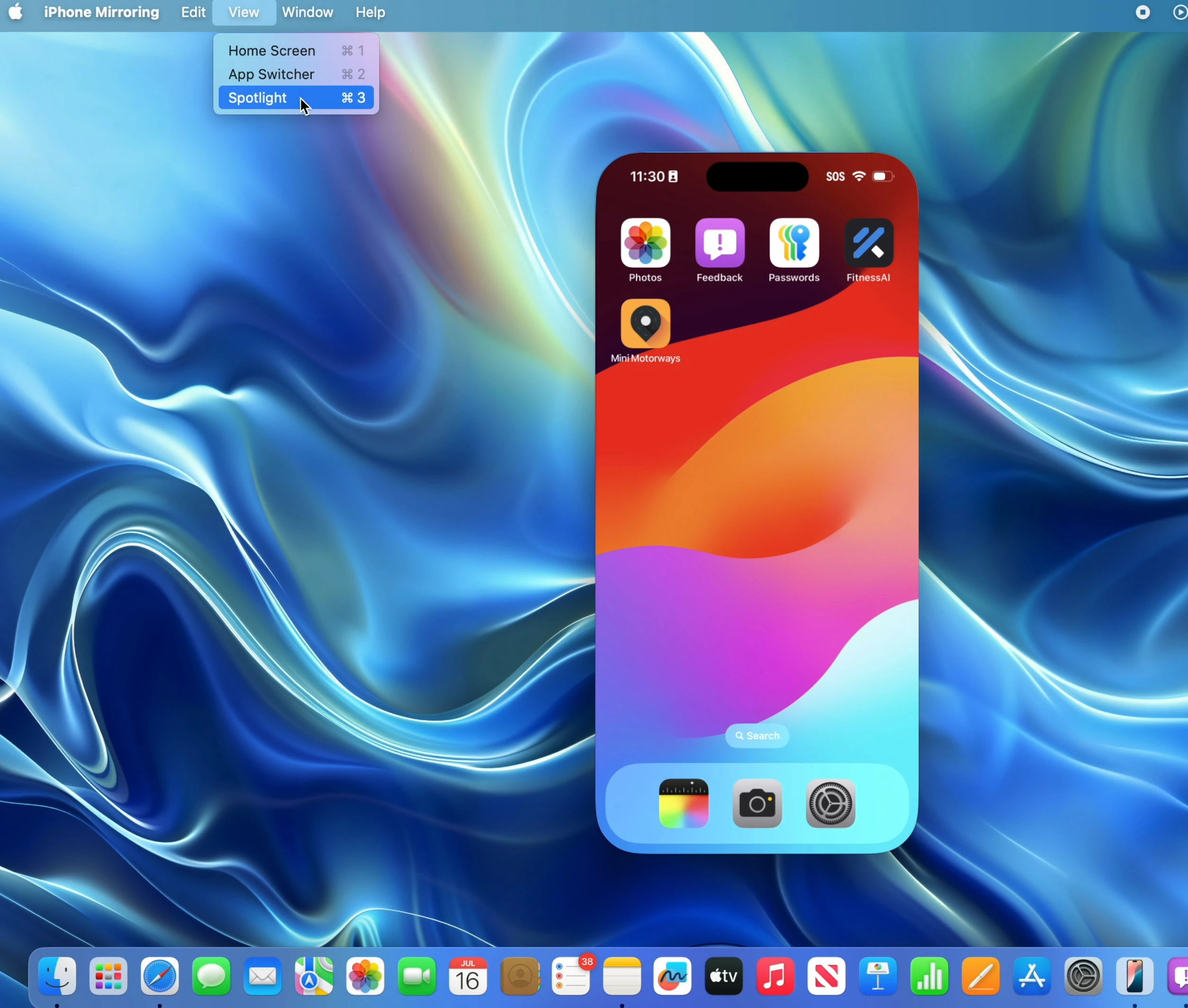
Task: Open Mail from the Dock
Action: point(262,976)
